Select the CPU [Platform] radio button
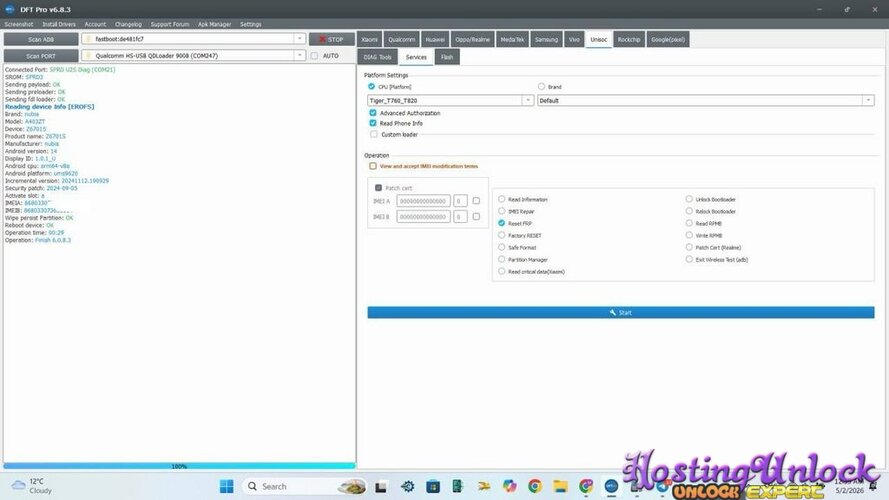889x500 pixels. 371,86
